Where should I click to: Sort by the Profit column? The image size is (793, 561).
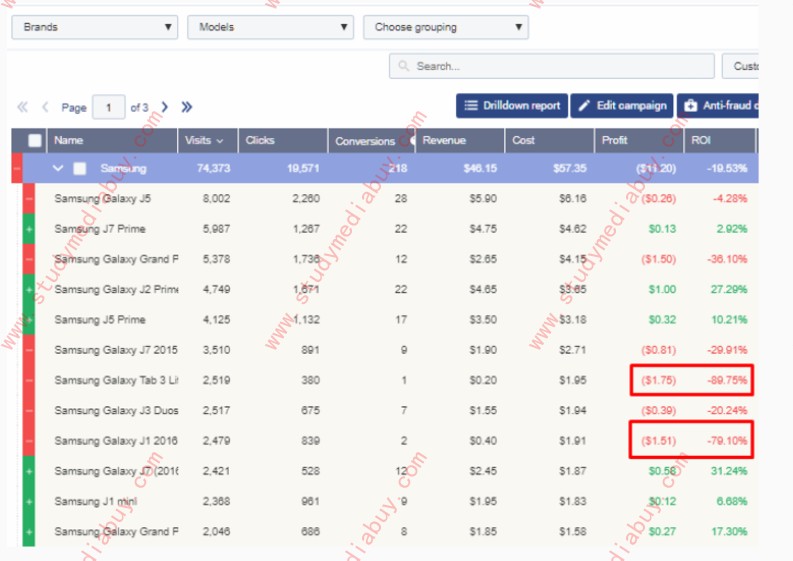[639, 141]
